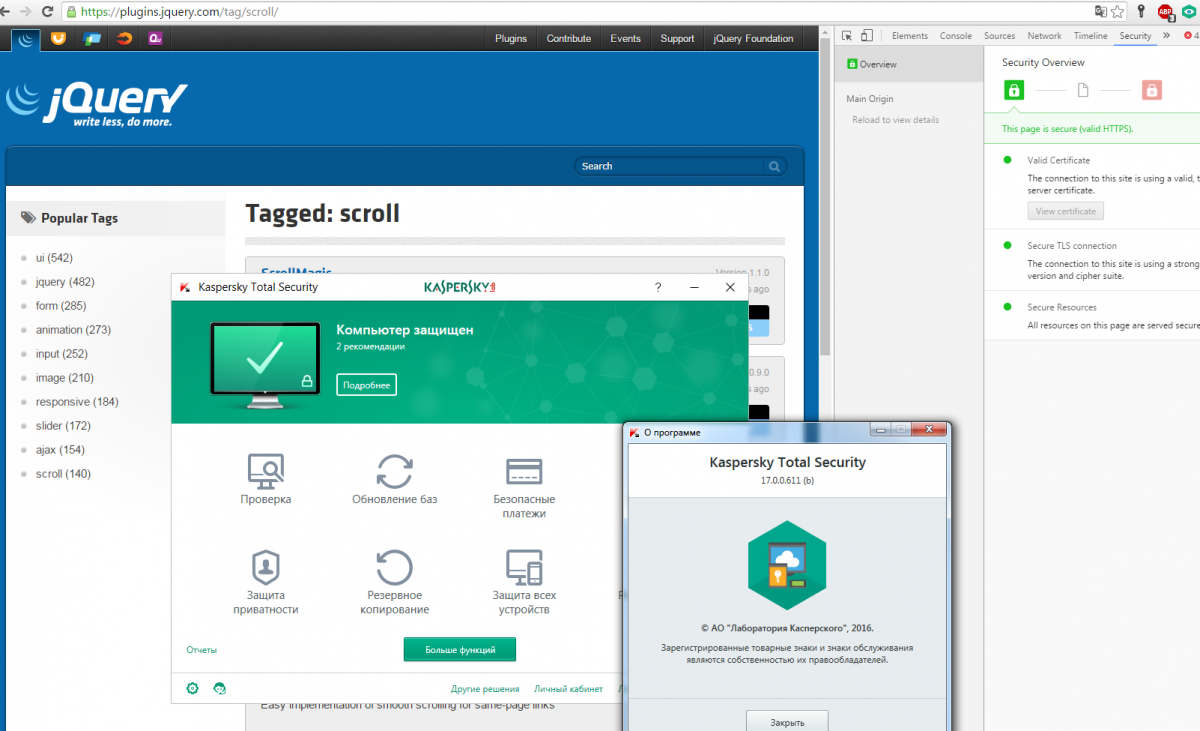Open the green eye extension icon

point(1191,12)
